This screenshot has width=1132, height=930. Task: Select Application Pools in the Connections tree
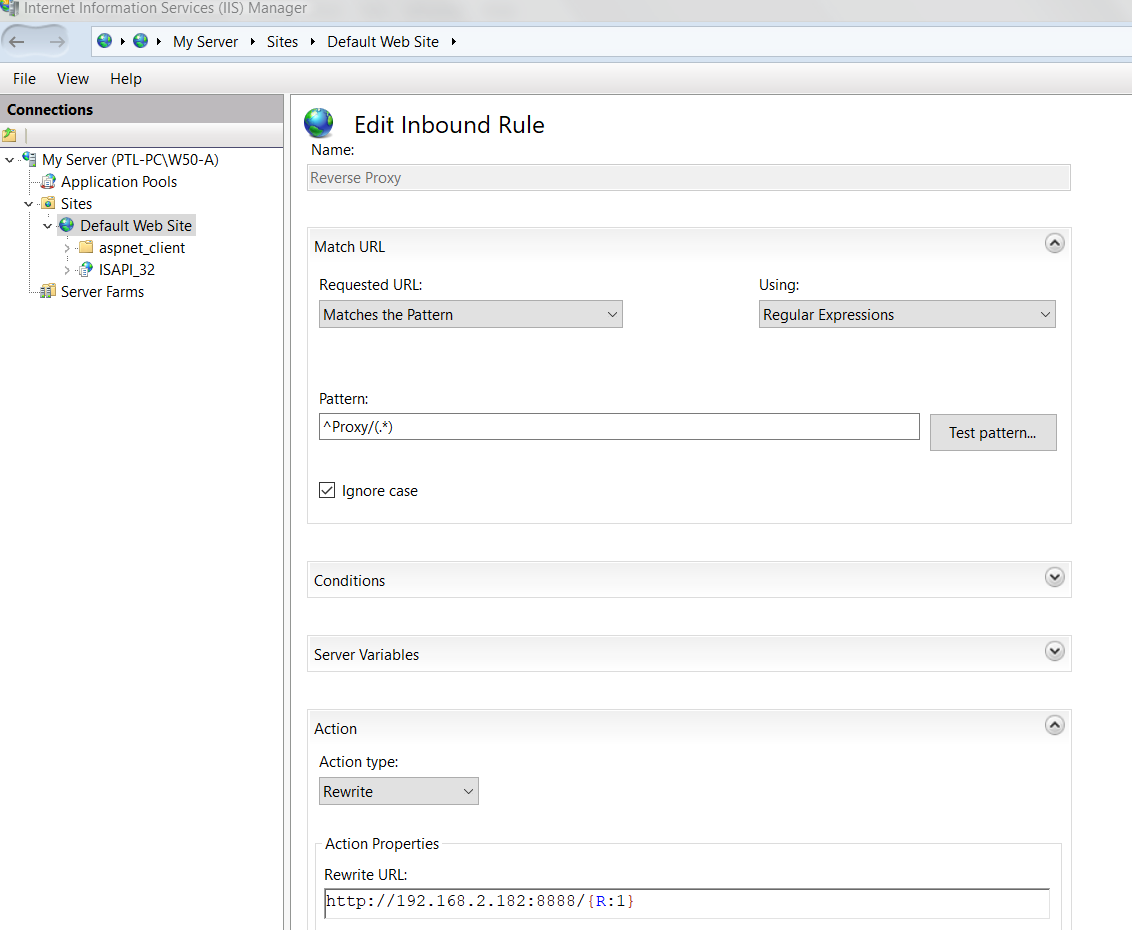118,181
